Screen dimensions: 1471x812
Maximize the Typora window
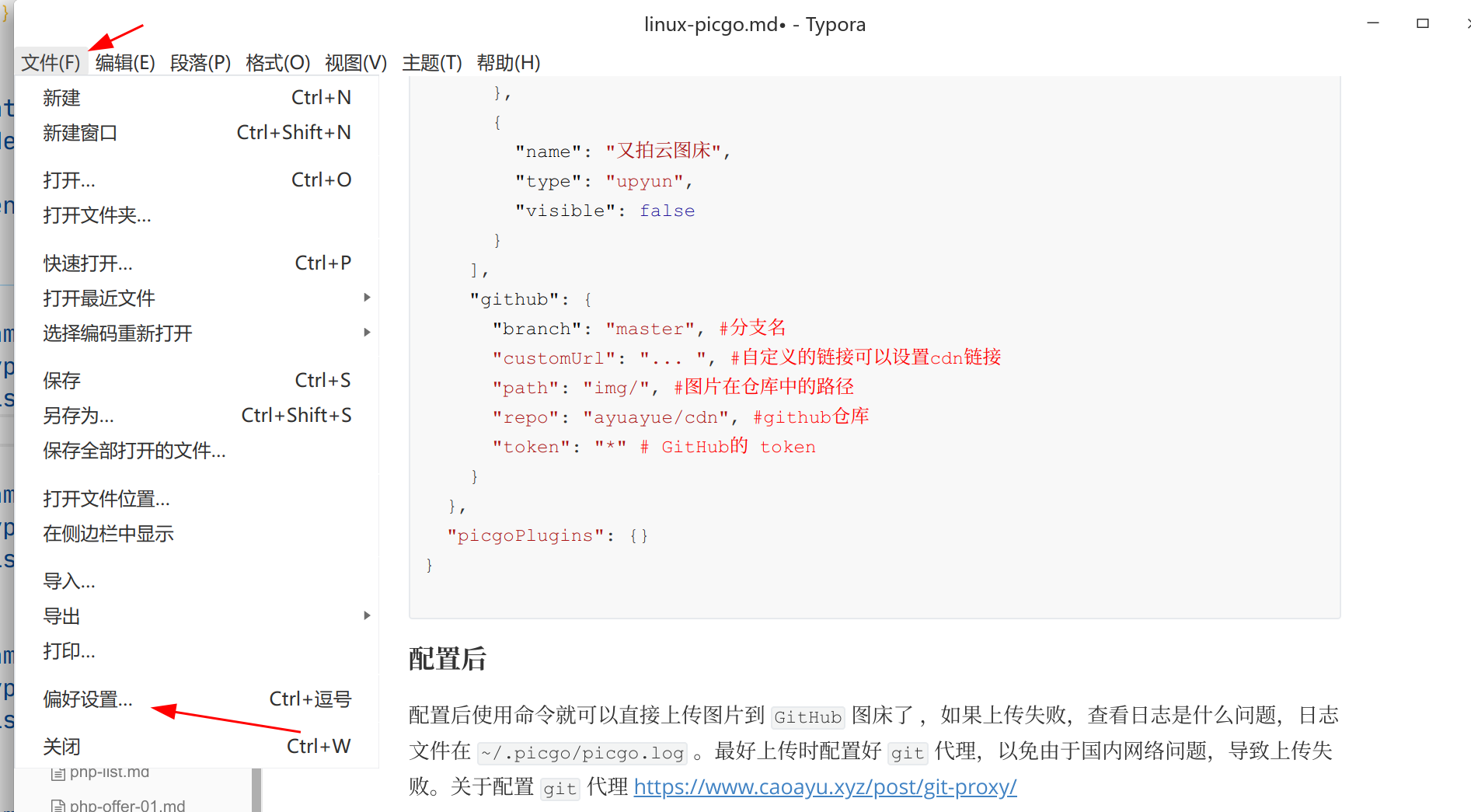(x=1423, y=23)
